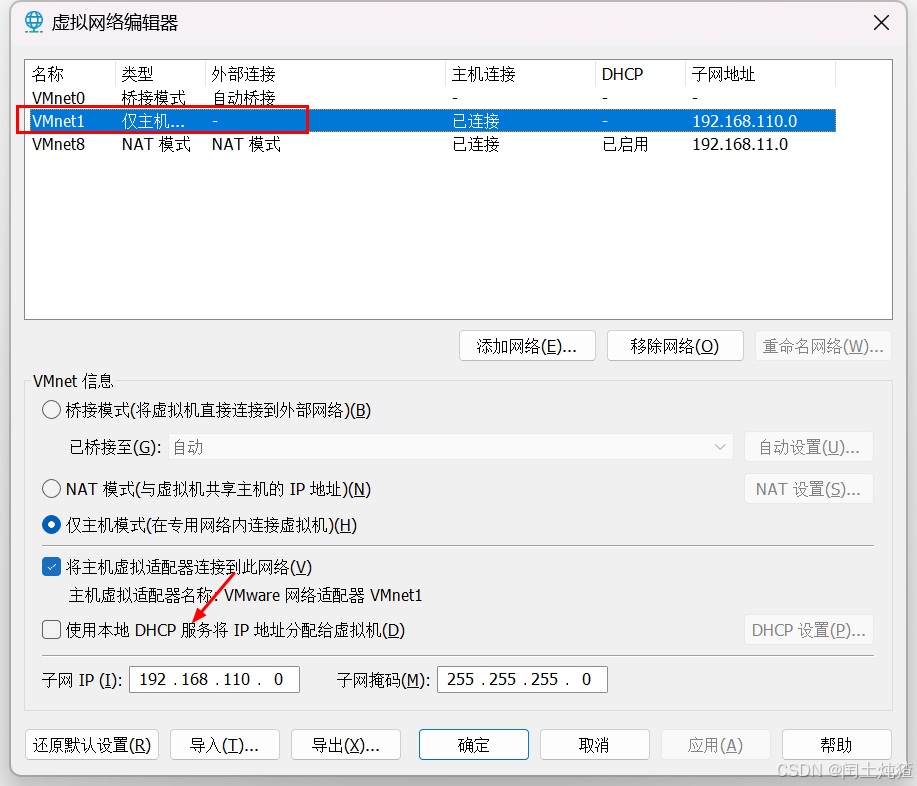The height and width of the screenshot is (786, 917).
Task: Click the 应用(A) button
Action: pos(716,744)
